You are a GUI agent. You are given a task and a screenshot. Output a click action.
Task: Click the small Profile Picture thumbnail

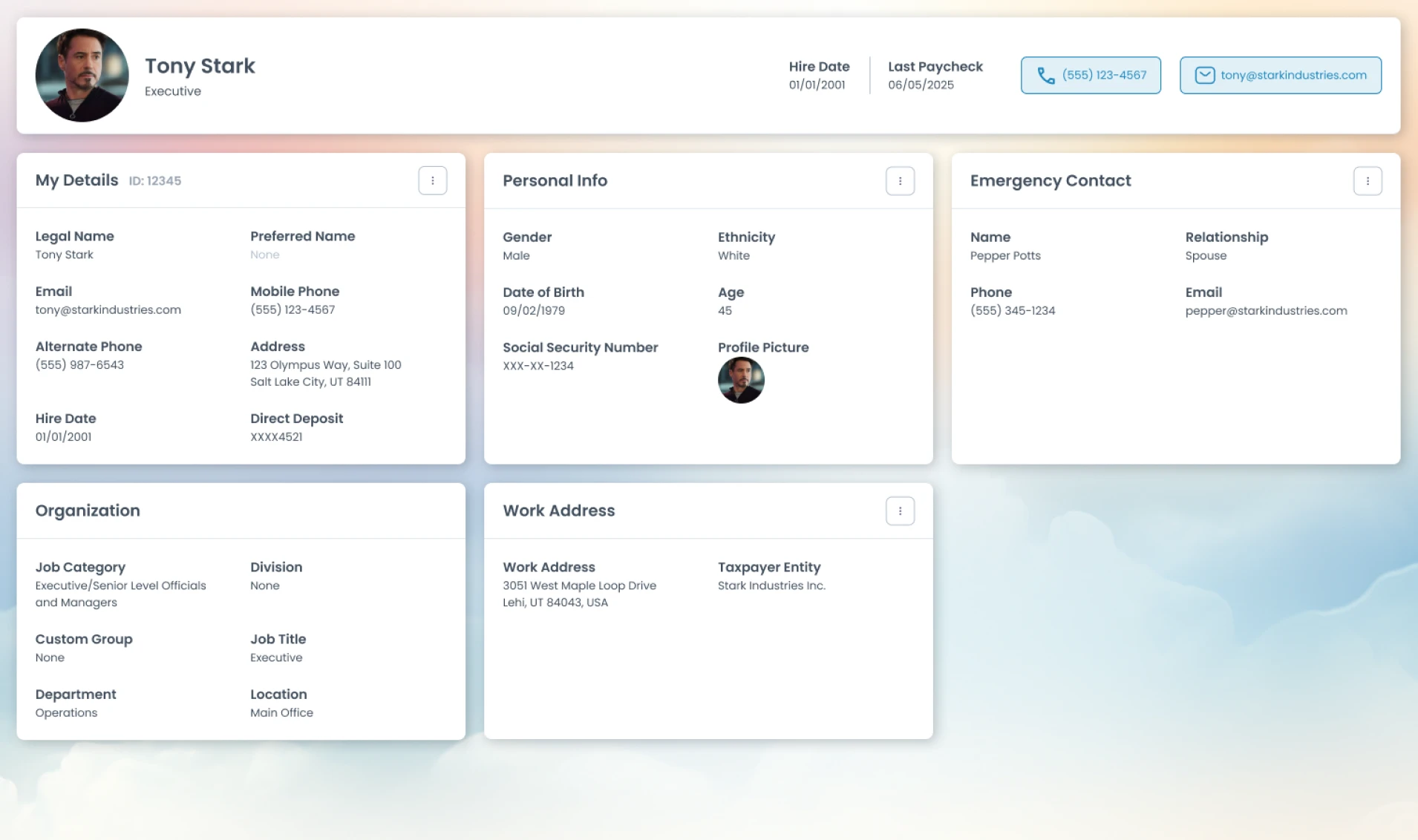coord(741,380)
